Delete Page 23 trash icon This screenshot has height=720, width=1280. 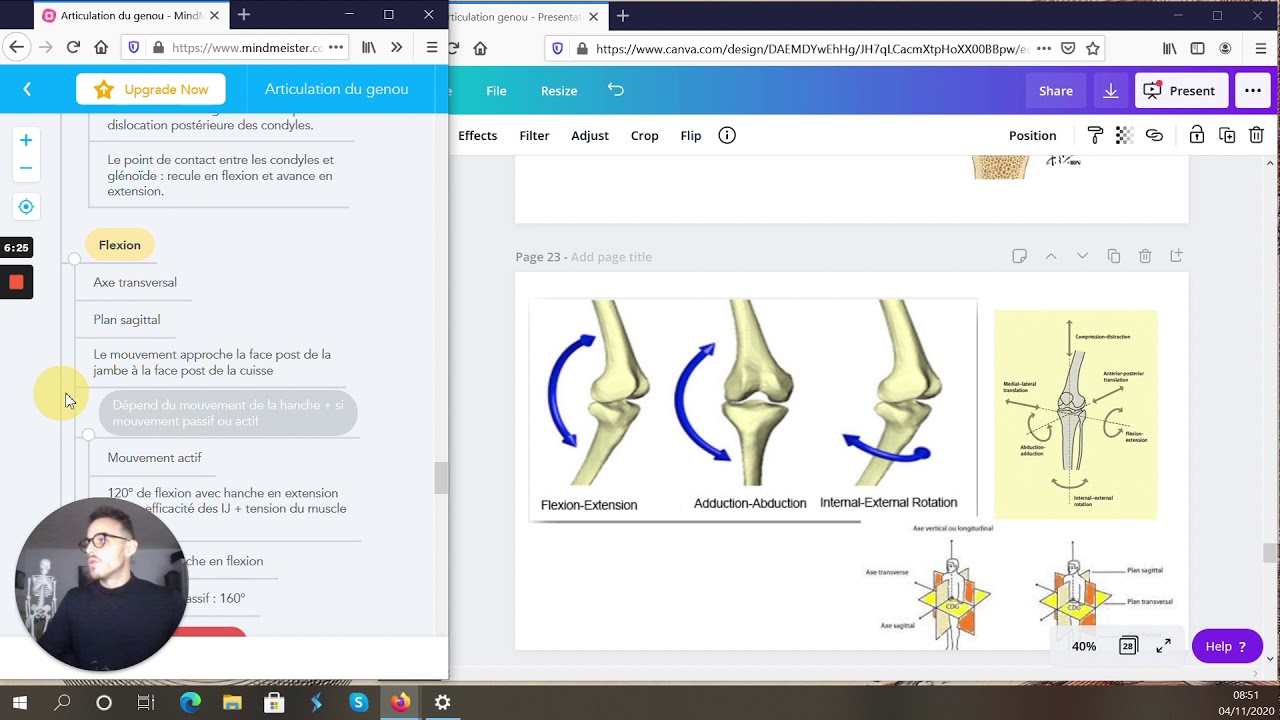[x=1145, y=257]
